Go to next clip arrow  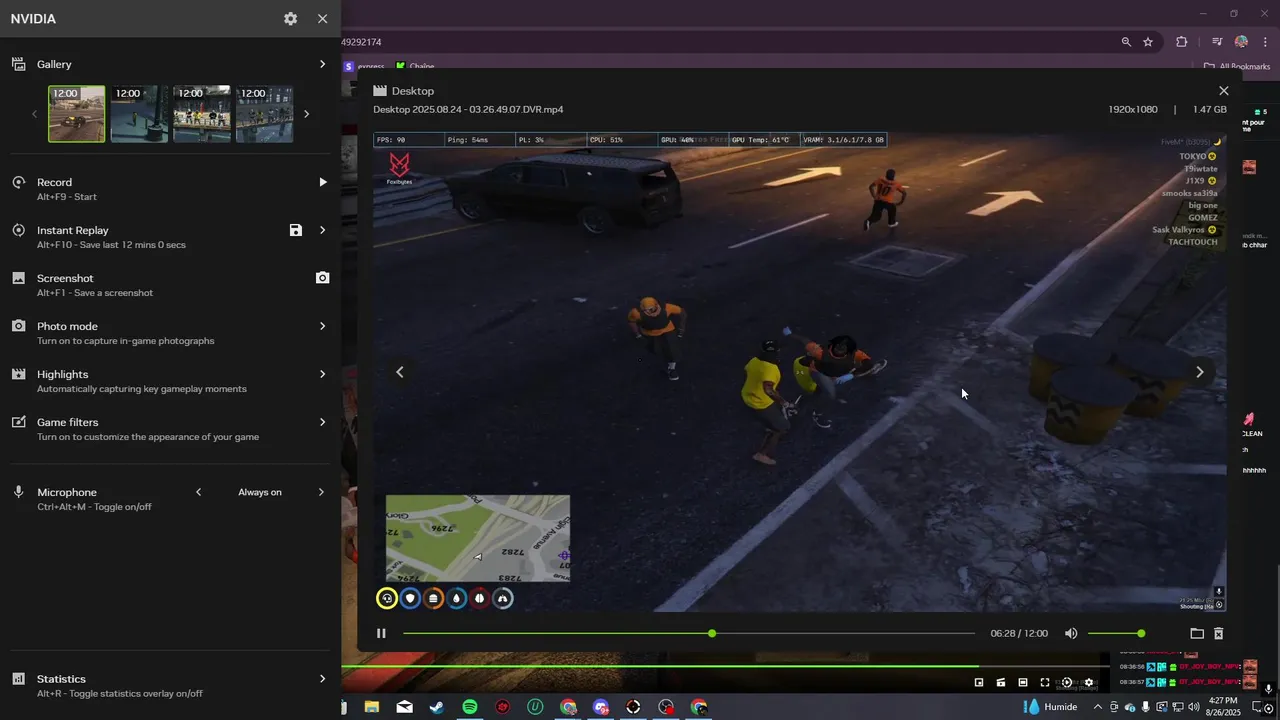click(x=1200, y=372)
